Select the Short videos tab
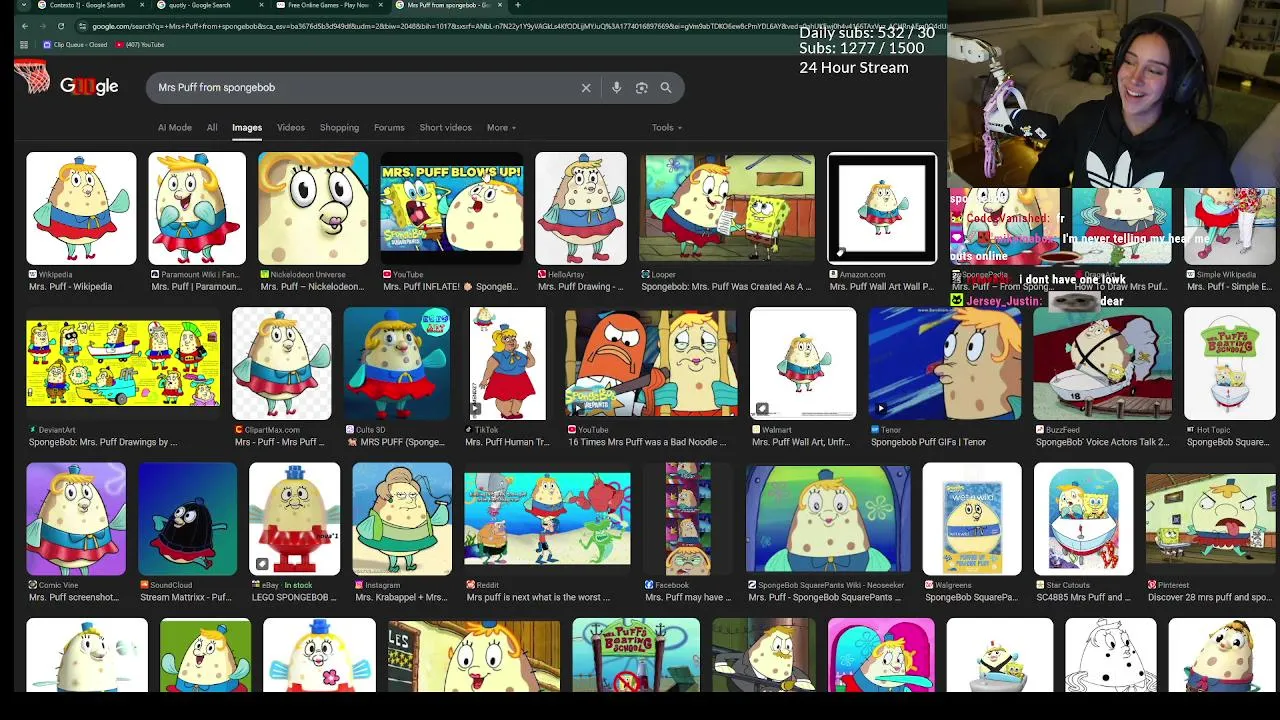 coord(445,128)
